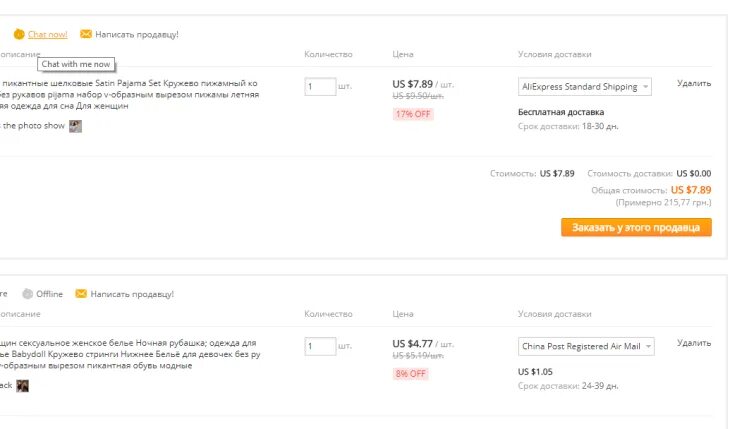Click the orange chat bubble icon
The height and width of the screenshot is (429, 730).
coord(18,34)
